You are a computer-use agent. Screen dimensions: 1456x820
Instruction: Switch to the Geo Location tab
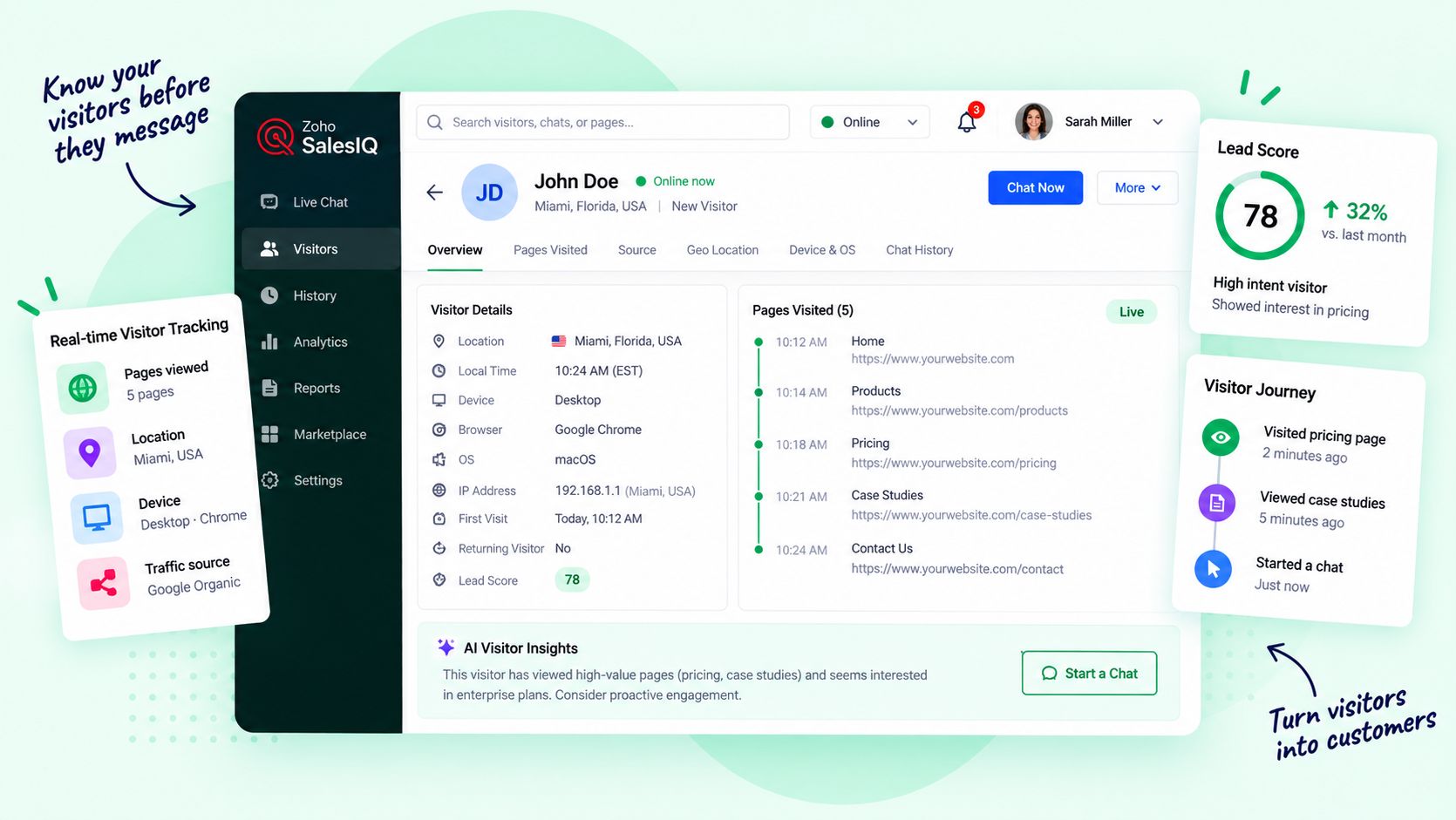tap(722, 250)
